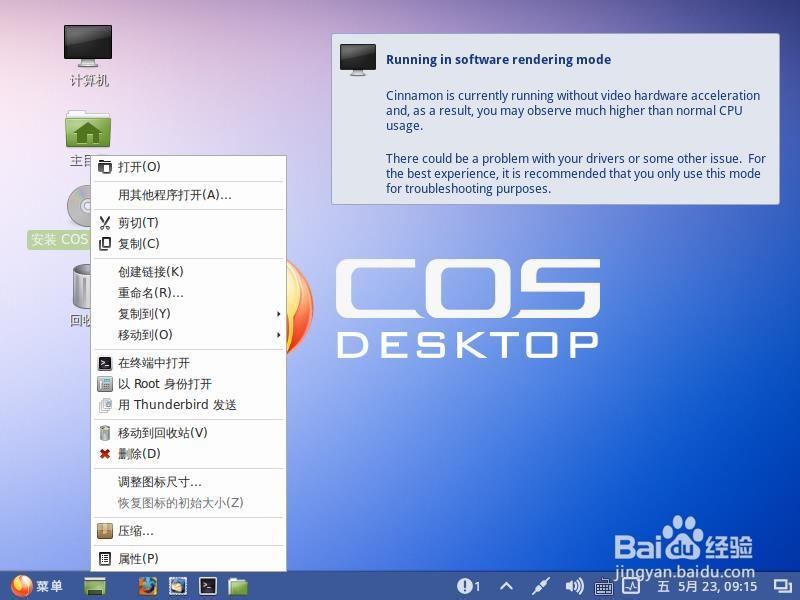Open the 菜单 start menu
Screen dimensions: 800x600
(x=37, y=586)
